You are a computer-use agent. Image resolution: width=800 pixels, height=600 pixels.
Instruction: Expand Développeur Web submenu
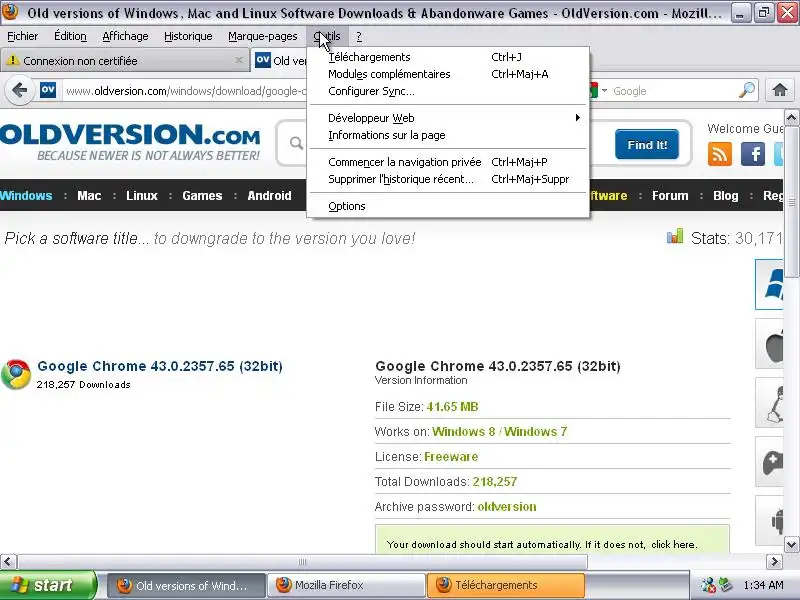click(x=449, y=118)
